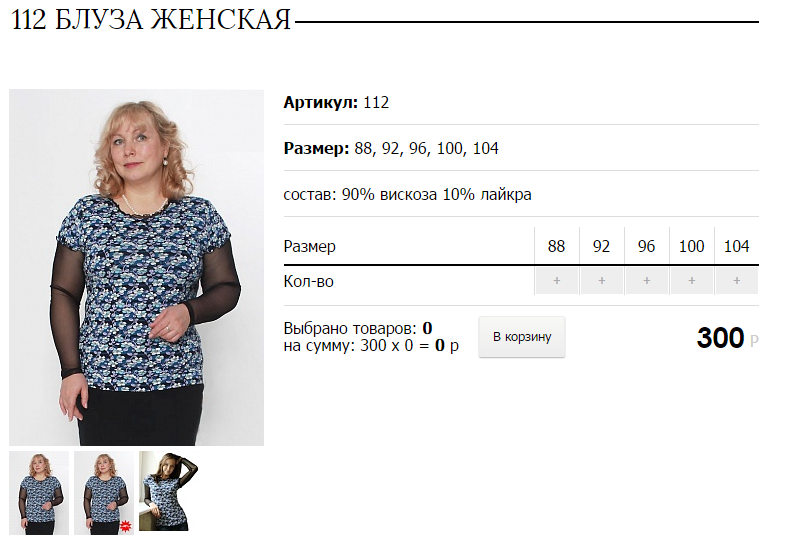This screenshot has width=787, height=540.
Task: Open the large main product photo
Action: (x=137, y=267)
